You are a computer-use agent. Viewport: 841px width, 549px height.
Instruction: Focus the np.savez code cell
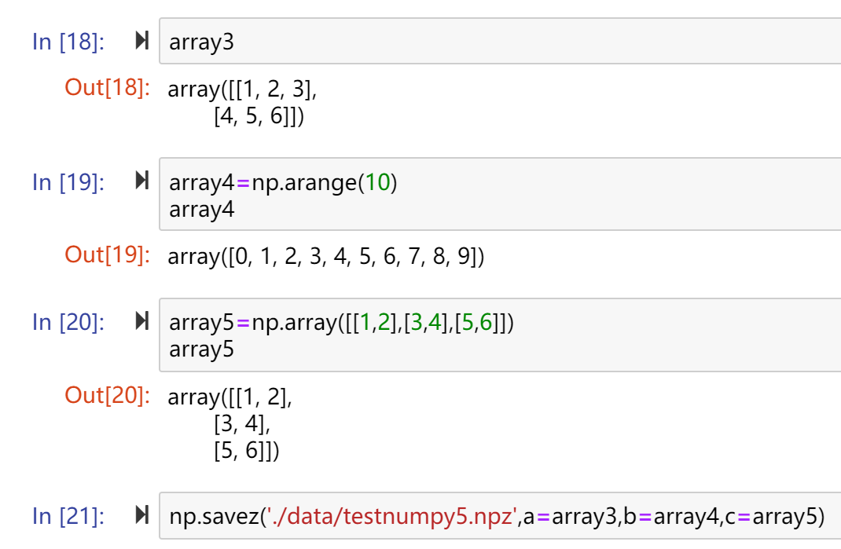tap(497, 517)
